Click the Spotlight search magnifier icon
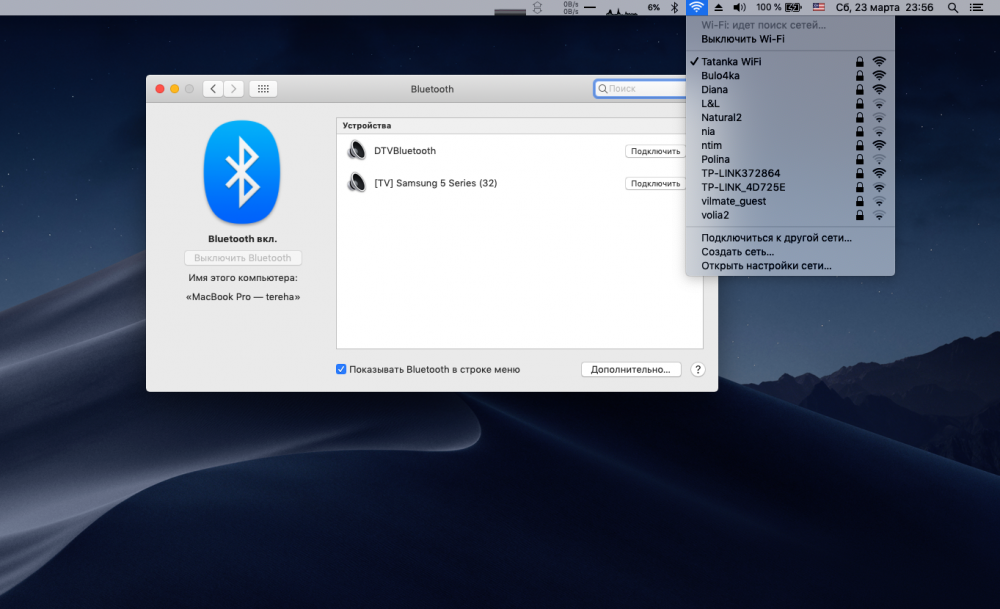This screenshot has width=1000, height=609. [x=952, y=8]
